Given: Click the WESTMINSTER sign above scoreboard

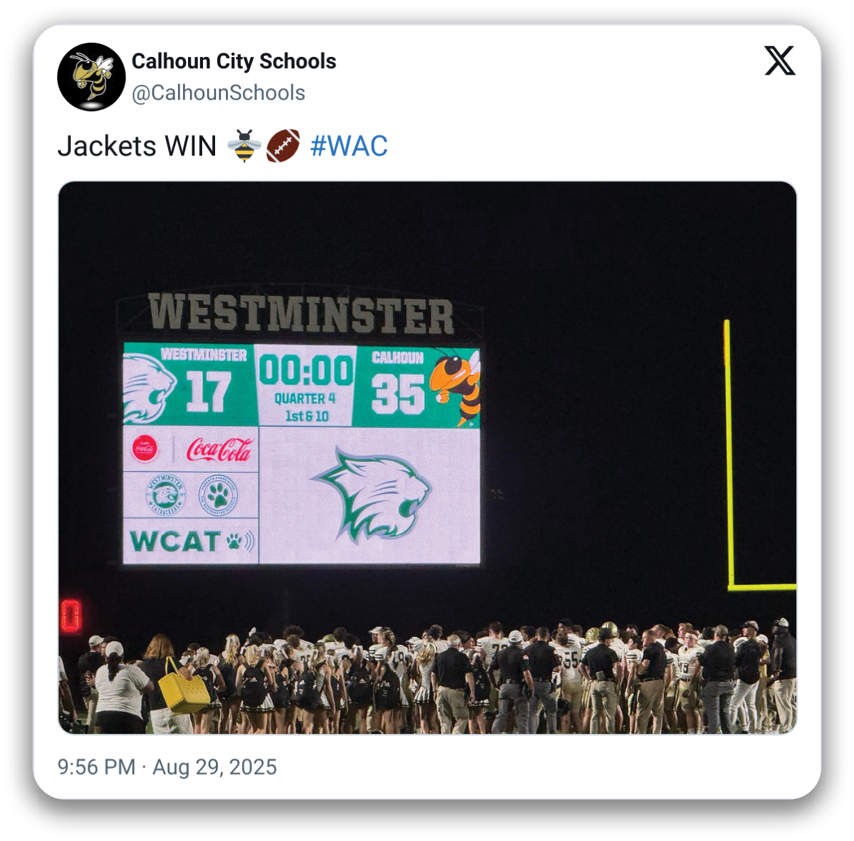Looking at the screenshot, I should pyautogui.click(x=301, y=314).
